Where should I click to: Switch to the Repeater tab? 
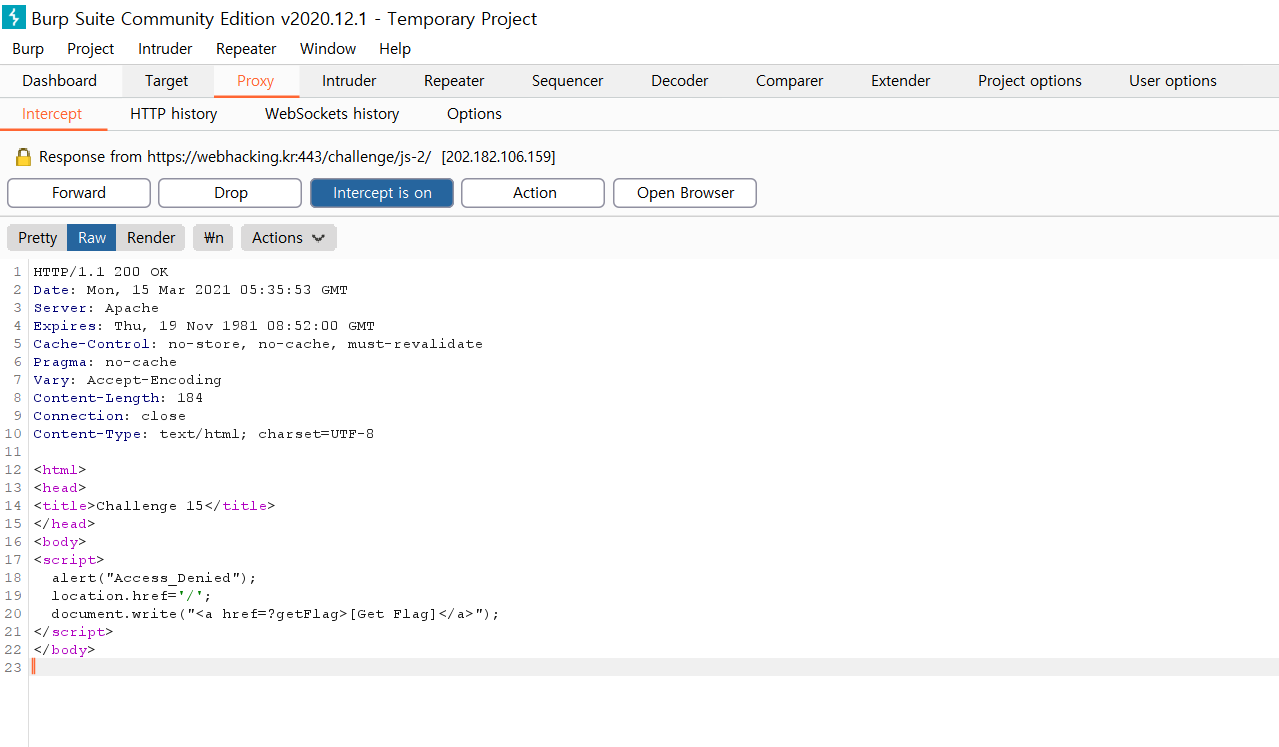coord(454,81)
